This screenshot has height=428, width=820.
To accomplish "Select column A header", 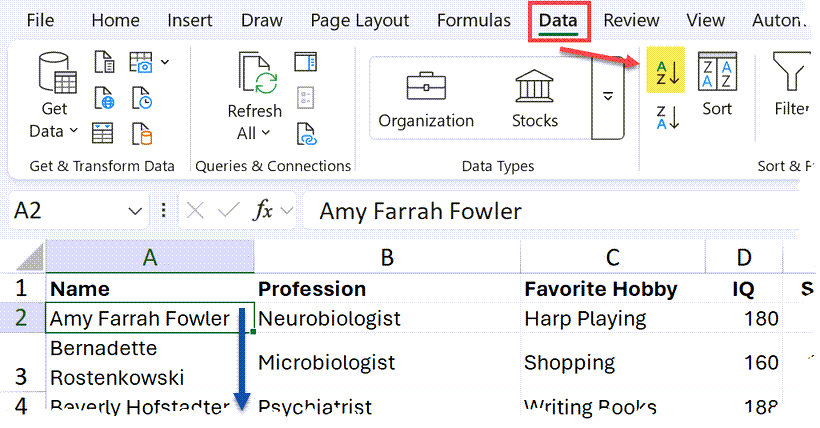I will [150, 257].
